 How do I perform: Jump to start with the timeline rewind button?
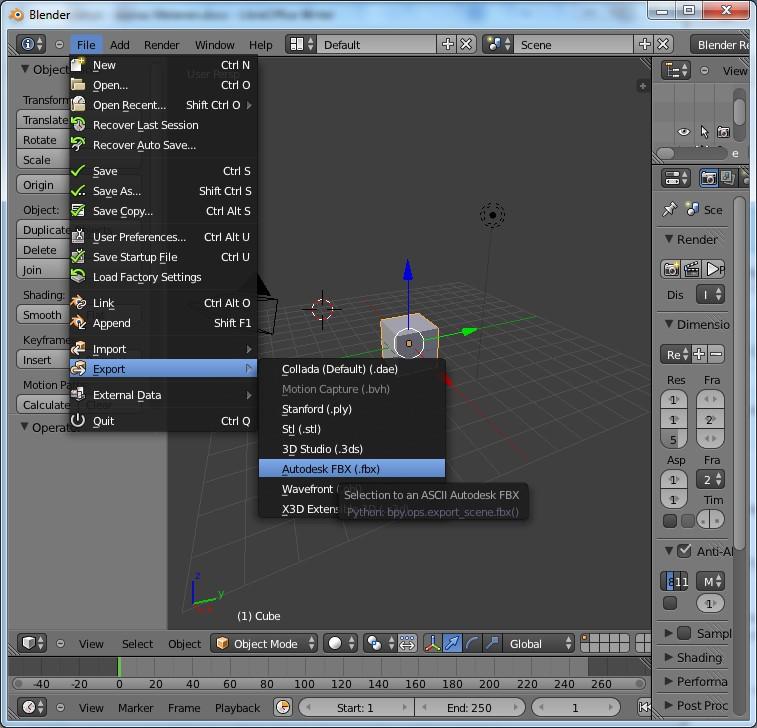click(x=645, y=708)
